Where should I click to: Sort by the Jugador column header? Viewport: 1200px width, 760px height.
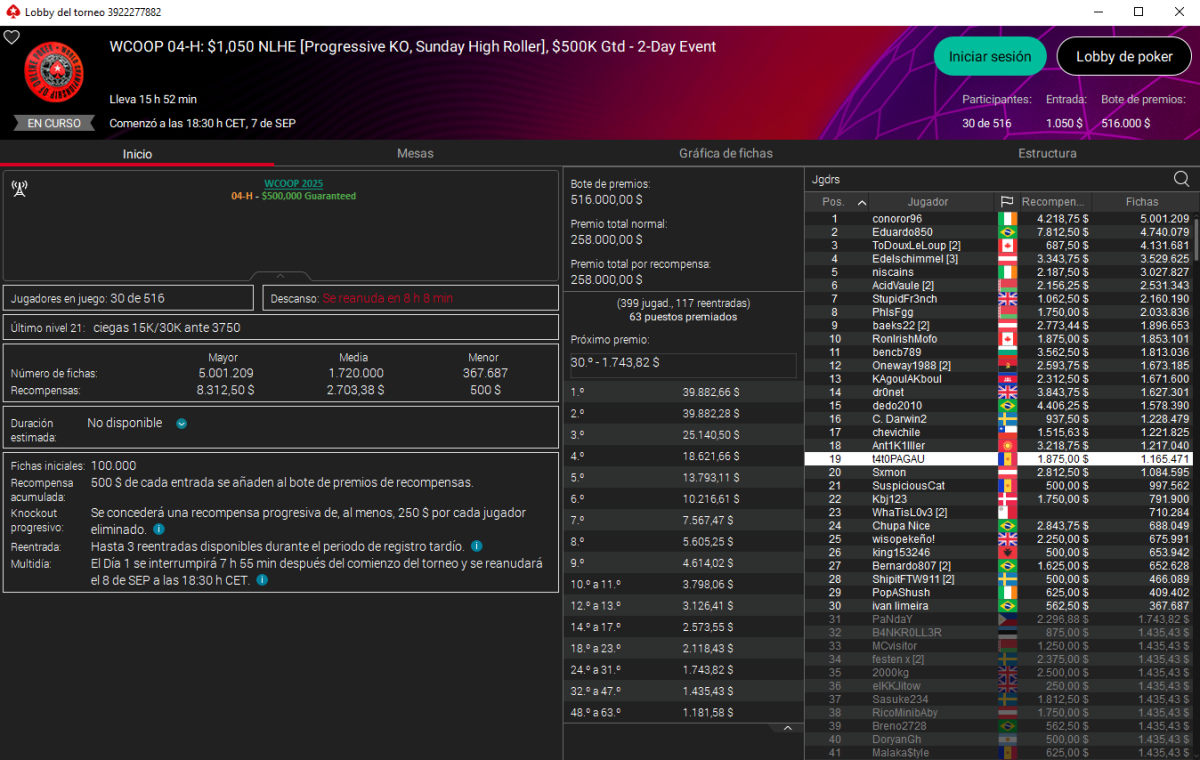(928, 202)
